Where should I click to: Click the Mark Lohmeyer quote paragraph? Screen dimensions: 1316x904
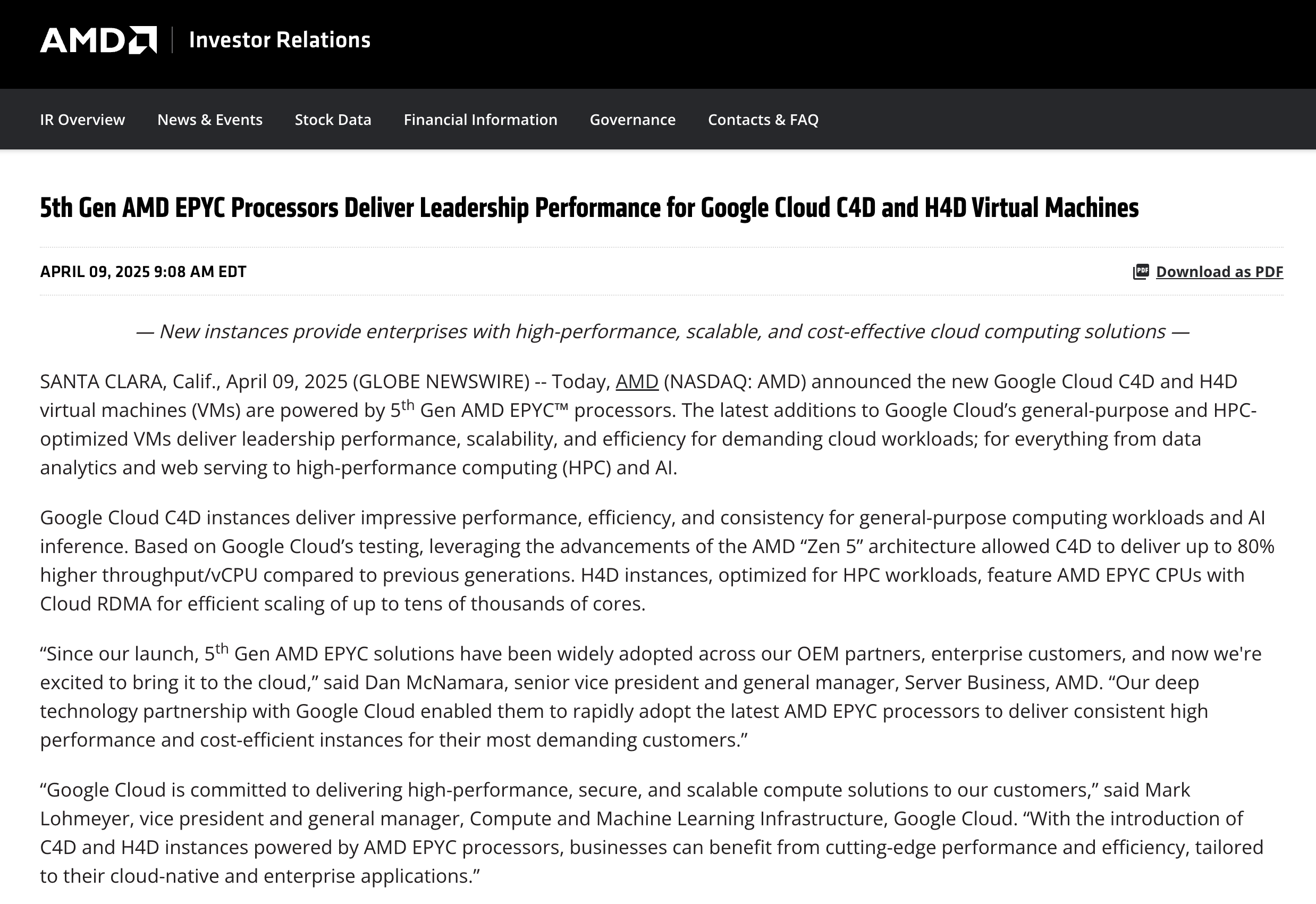[651, 833]
